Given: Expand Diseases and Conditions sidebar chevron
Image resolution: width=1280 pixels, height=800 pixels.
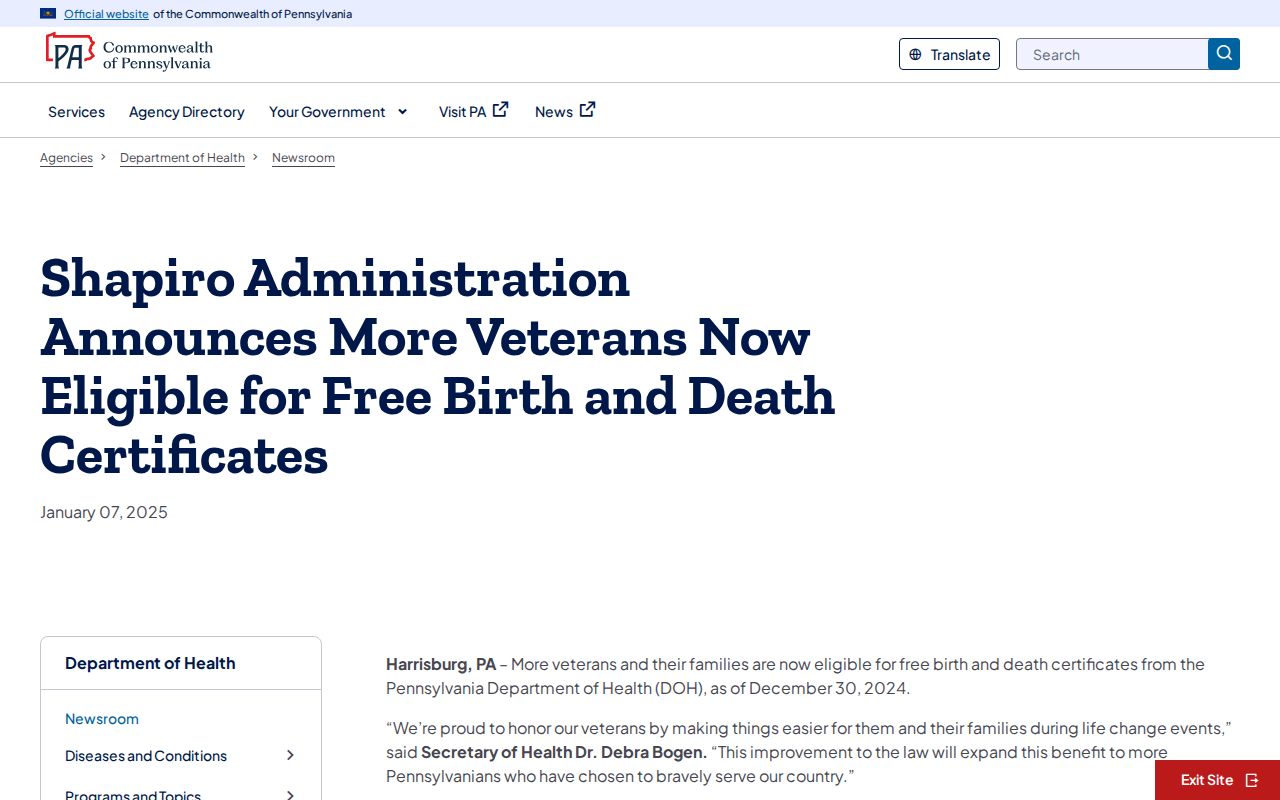Looking at the screenshot, I should pos(290,756).
